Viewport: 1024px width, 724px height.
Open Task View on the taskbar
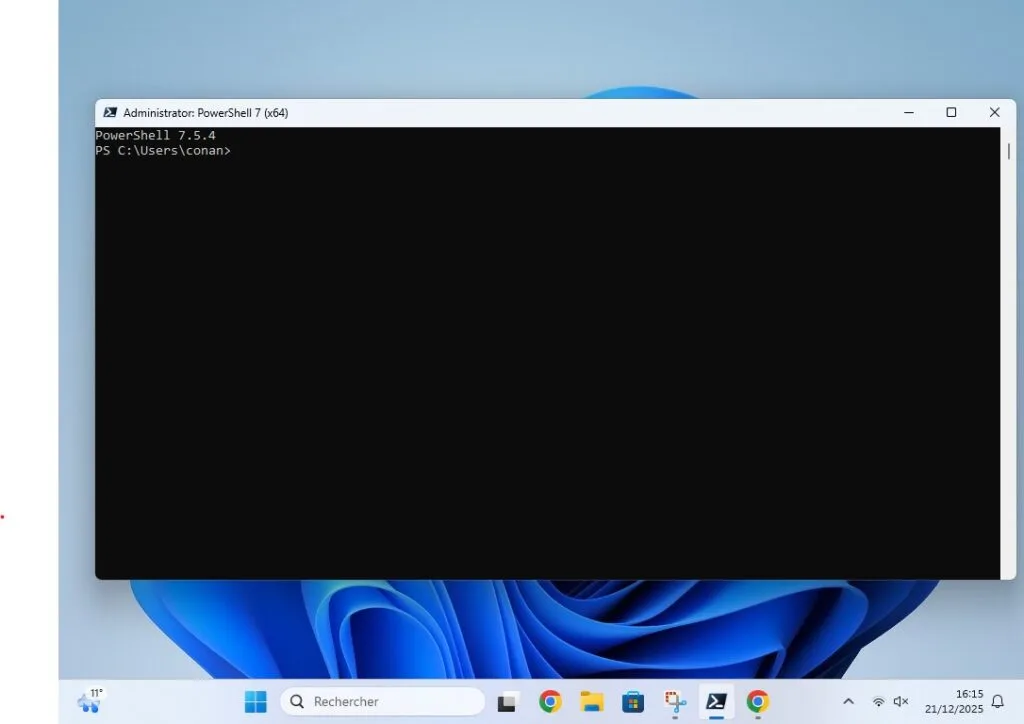(508, 702)
